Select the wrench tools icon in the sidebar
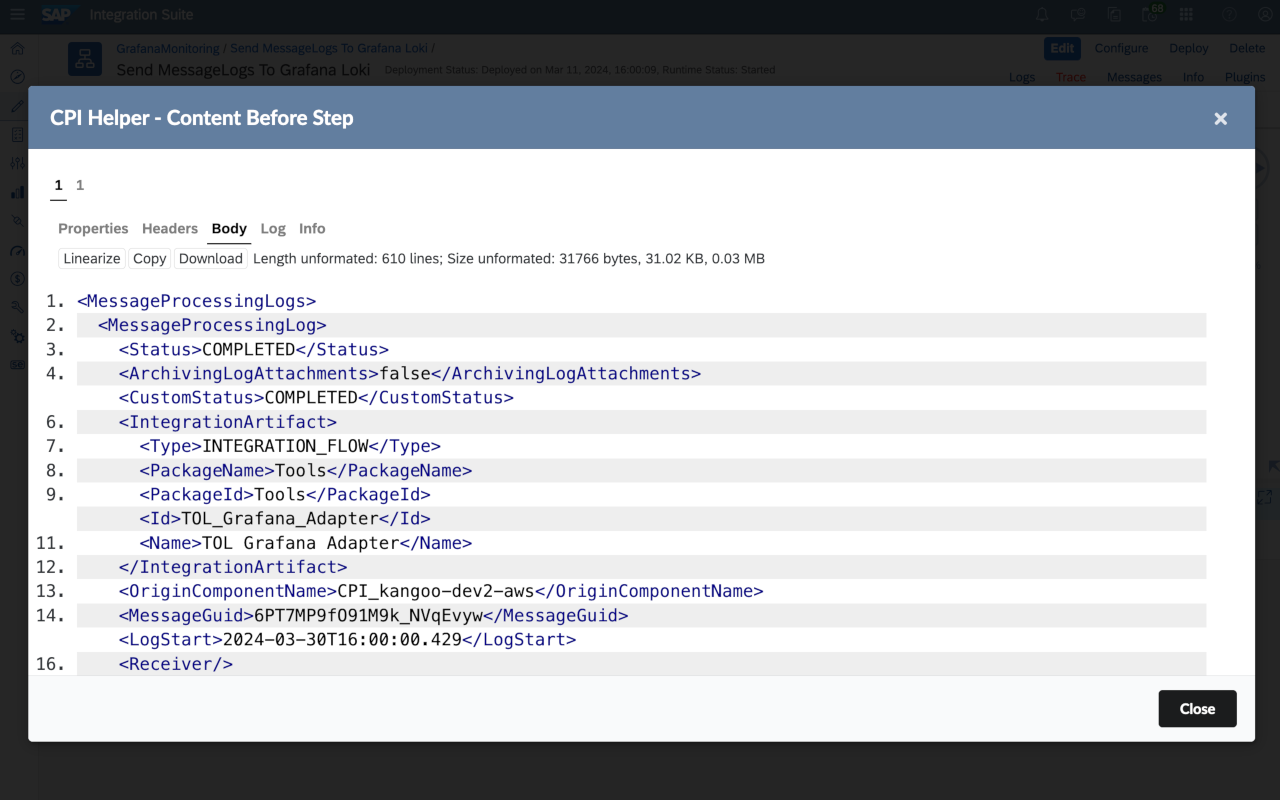The image size is (1280, 800). [16, 306]
